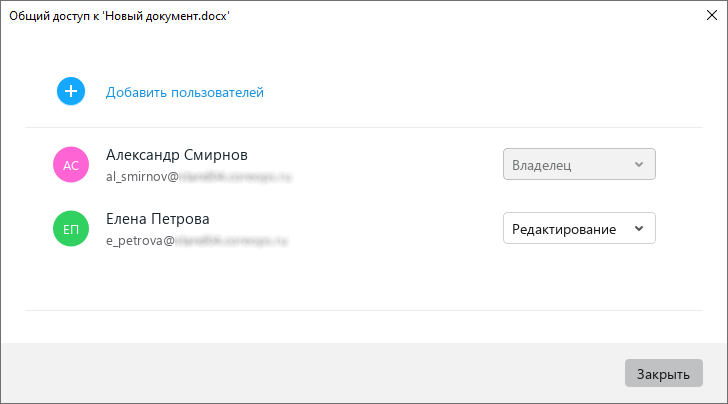Image resolution: width=728 pixels, height=404 pixels.
Task: Click the file name 'Новый документ.docx' in title
Action: (167, 16)
